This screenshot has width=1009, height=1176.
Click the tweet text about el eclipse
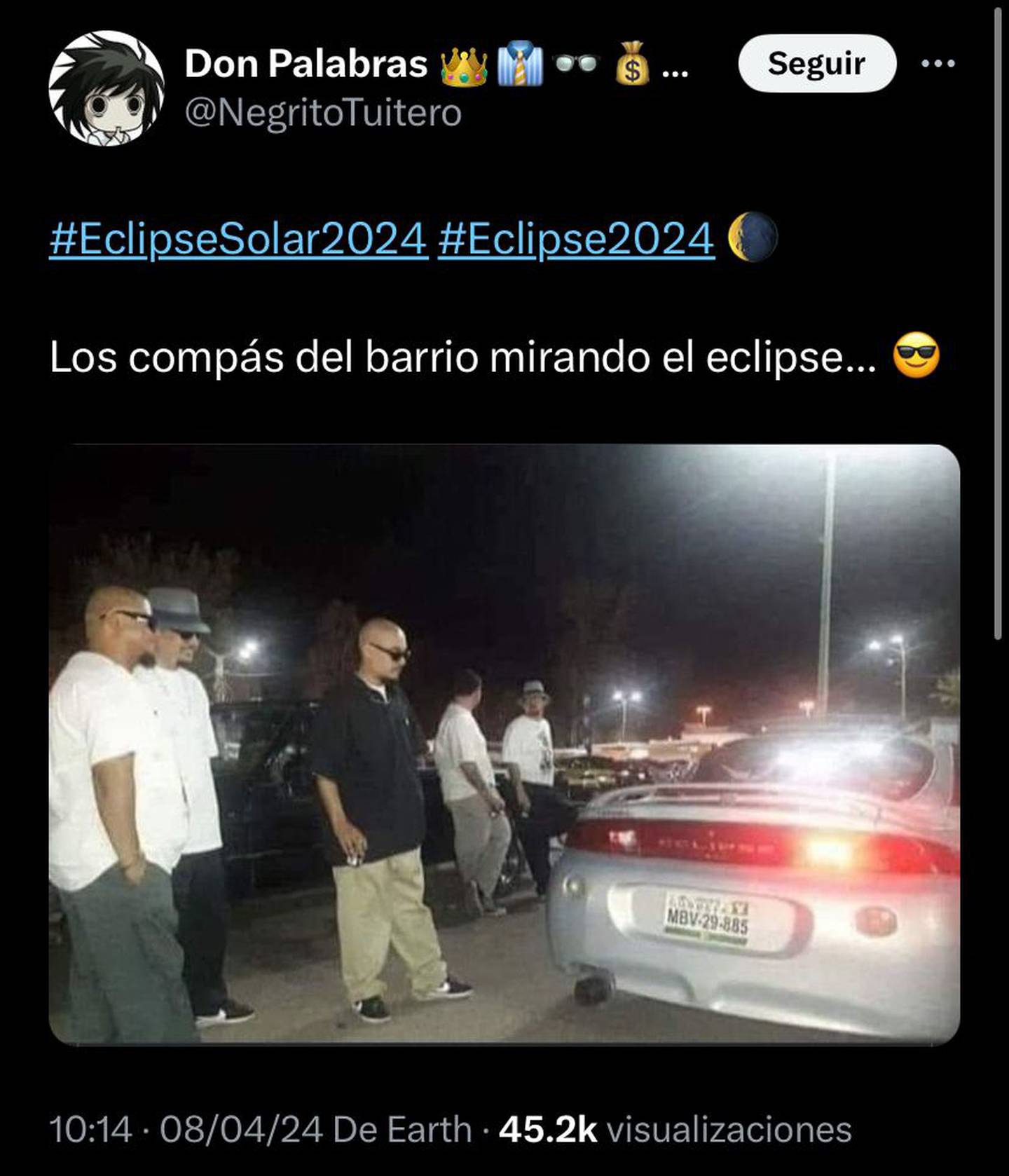click(462, 358)
